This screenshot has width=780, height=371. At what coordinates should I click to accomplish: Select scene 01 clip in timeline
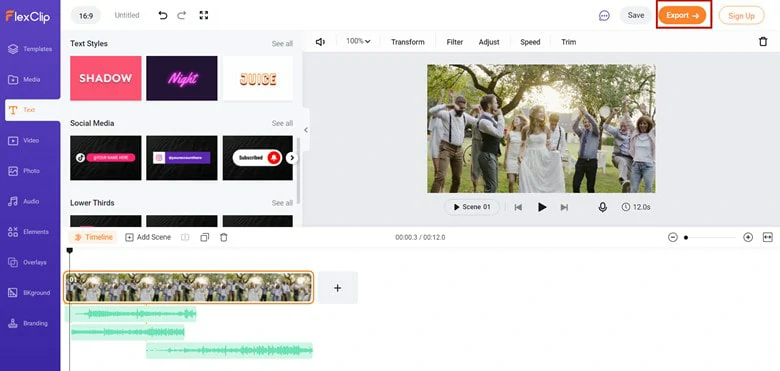pyautogui.click(x=189, y=287)
